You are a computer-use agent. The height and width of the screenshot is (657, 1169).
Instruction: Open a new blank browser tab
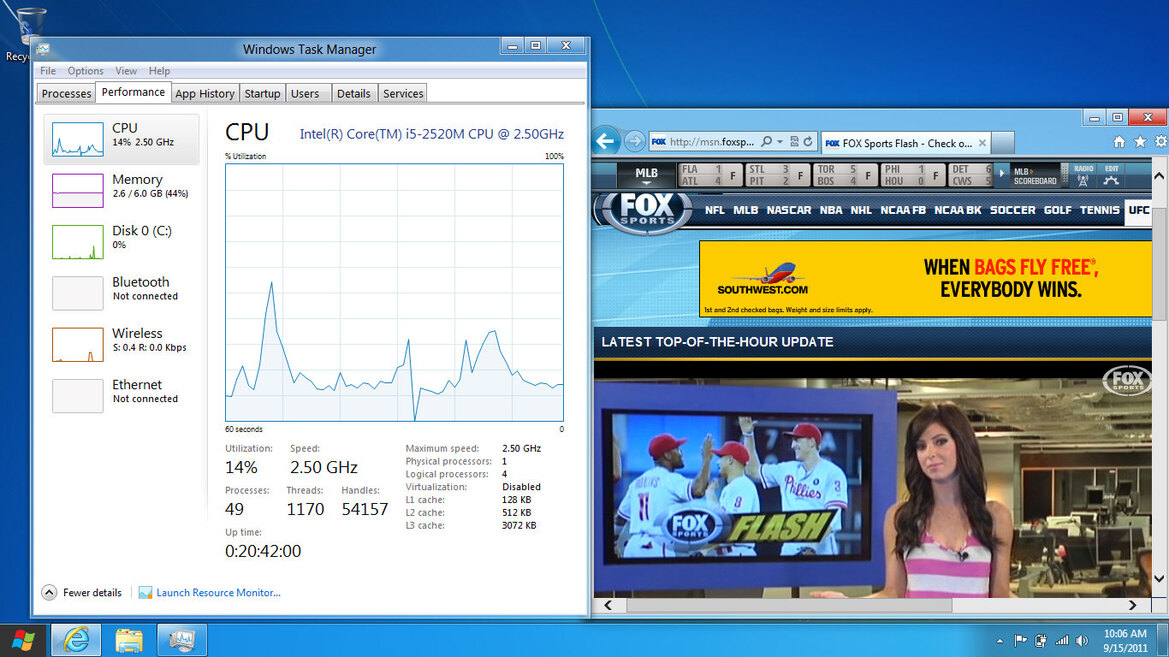click(x=1003, y=142)
